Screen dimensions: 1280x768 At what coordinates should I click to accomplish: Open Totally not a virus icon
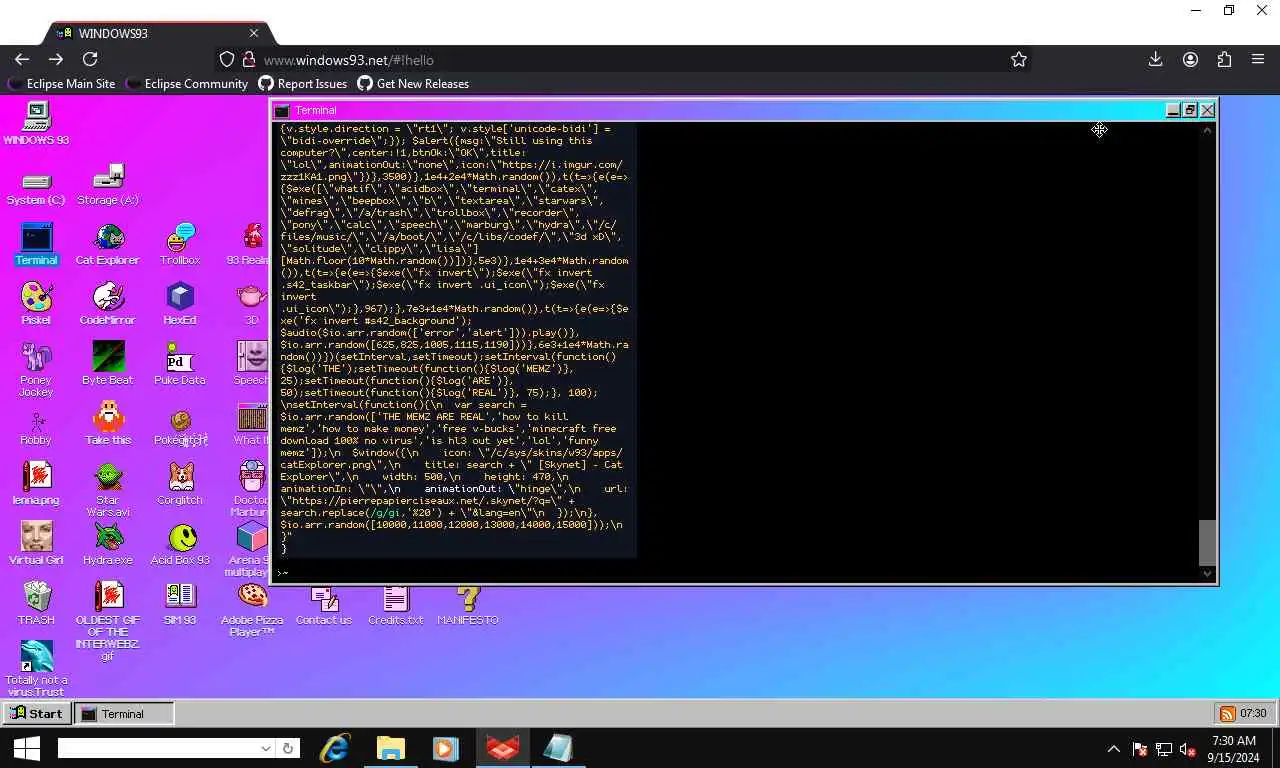click(36, 668)
